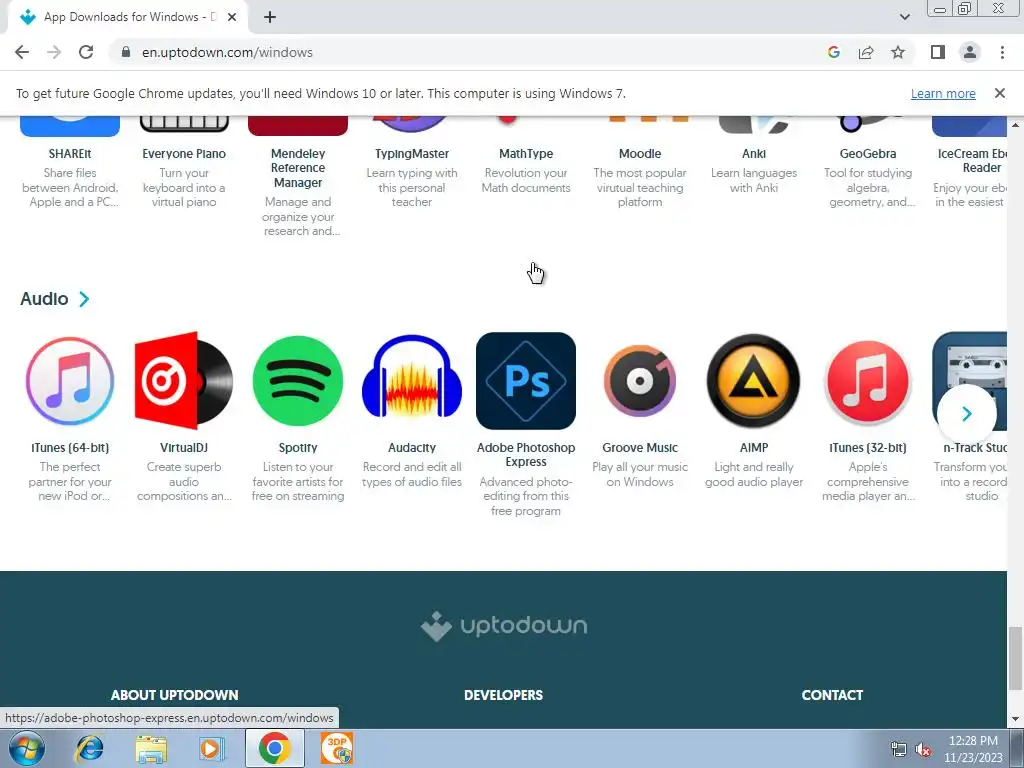1024x768 pixels.
Task: Open the Chrome three-dot menu
Action: (1002, 52)
